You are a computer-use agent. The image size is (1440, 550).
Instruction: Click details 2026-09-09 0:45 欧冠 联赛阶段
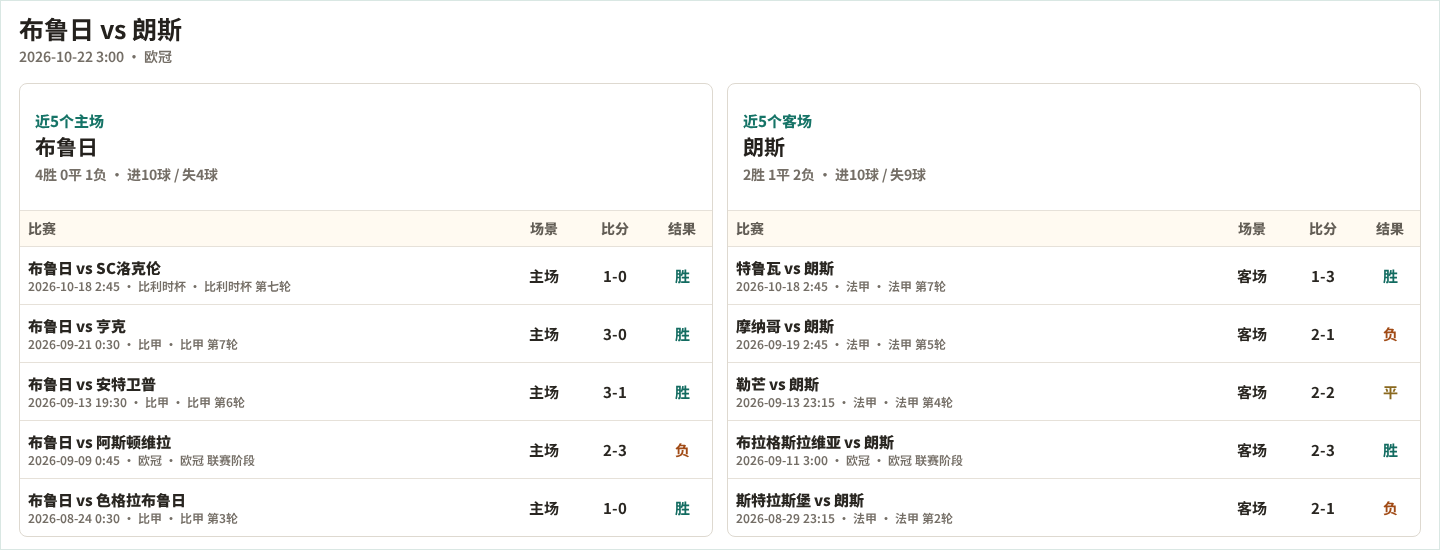pos(141,461)
